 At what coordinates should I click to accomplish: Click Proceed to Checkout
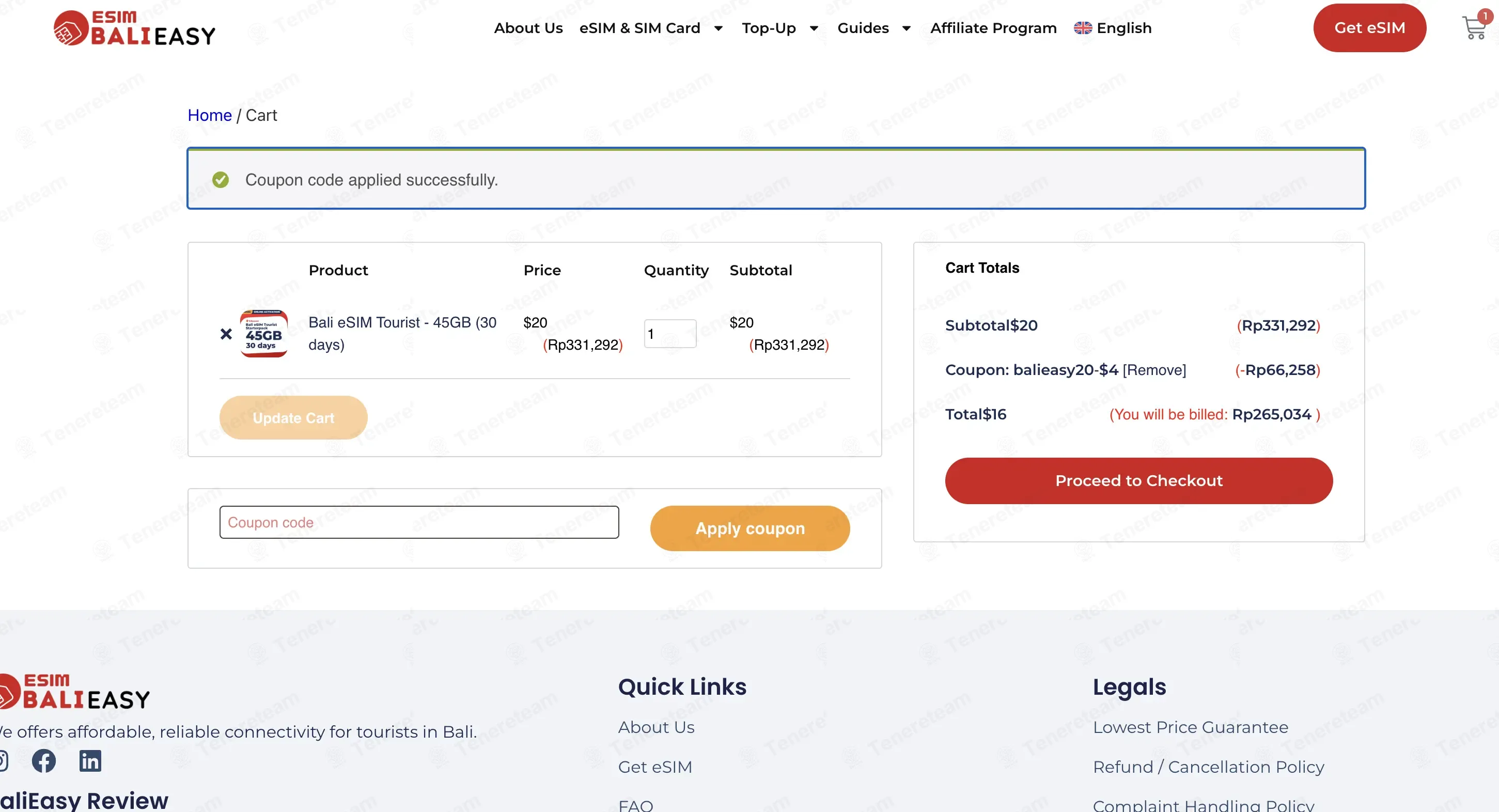(1139, 480)
